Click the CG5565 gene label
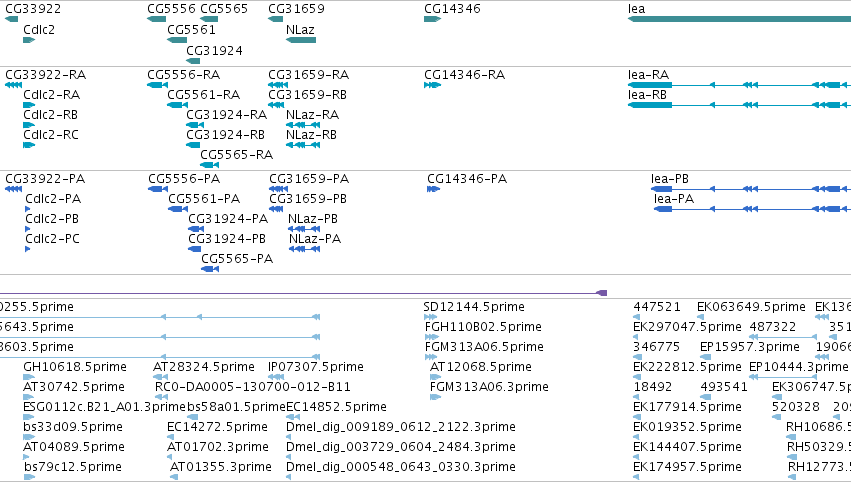Viewport: 851px width, 482px height. [x=224, y=9]
